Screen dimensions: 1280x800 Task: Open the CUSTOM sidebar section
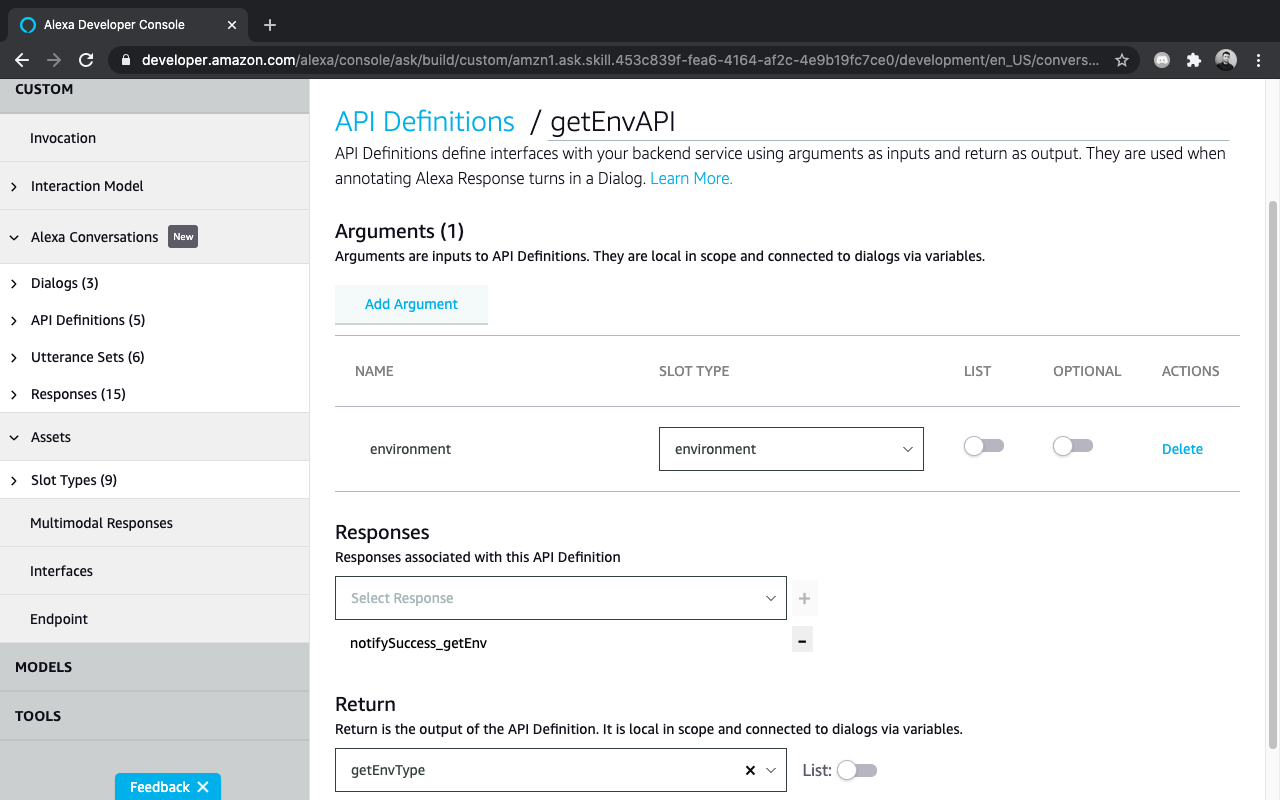pyautogui.click(x=154, y=93)
